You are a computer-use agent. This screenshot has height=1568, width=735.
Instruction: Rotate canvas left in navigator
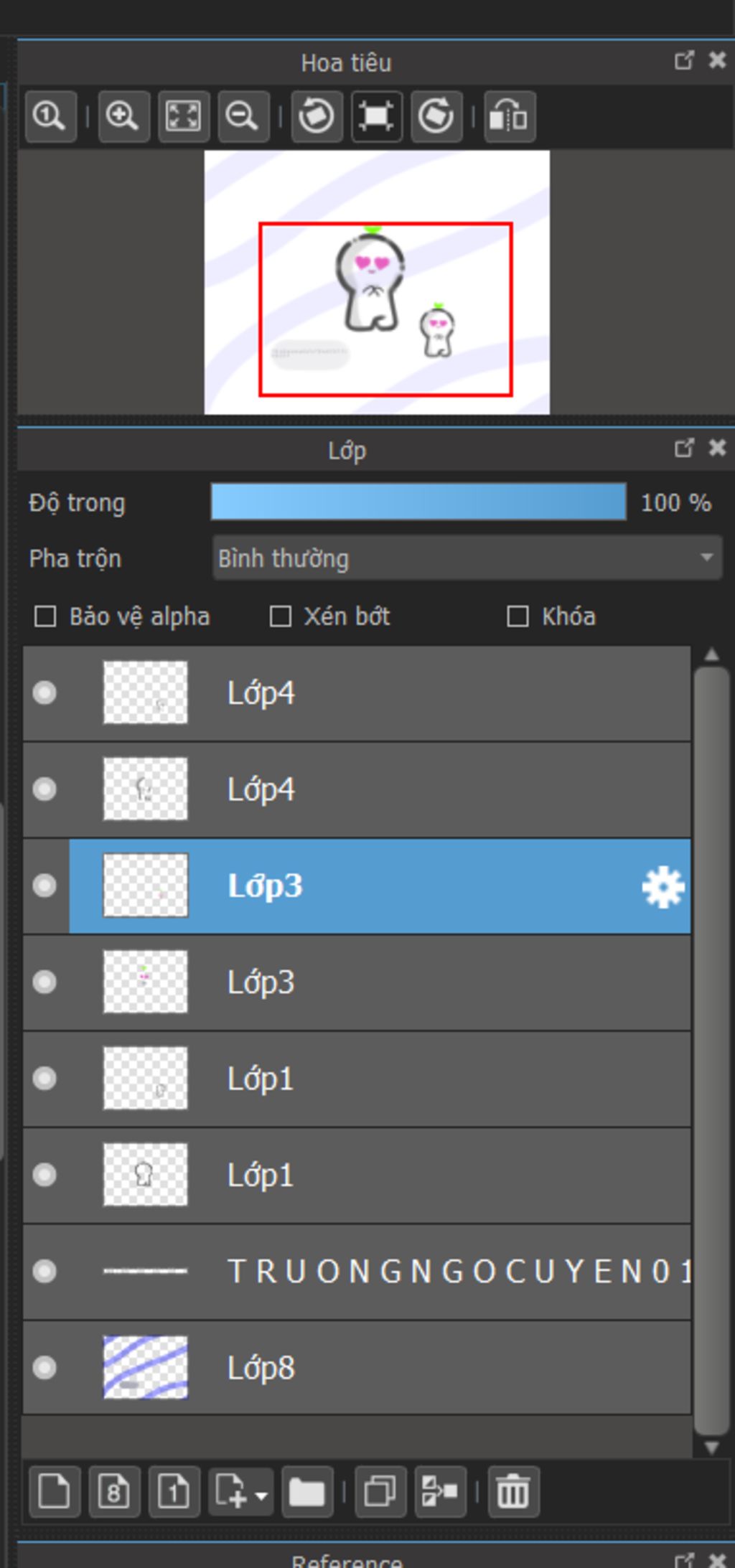pos(317,116)
